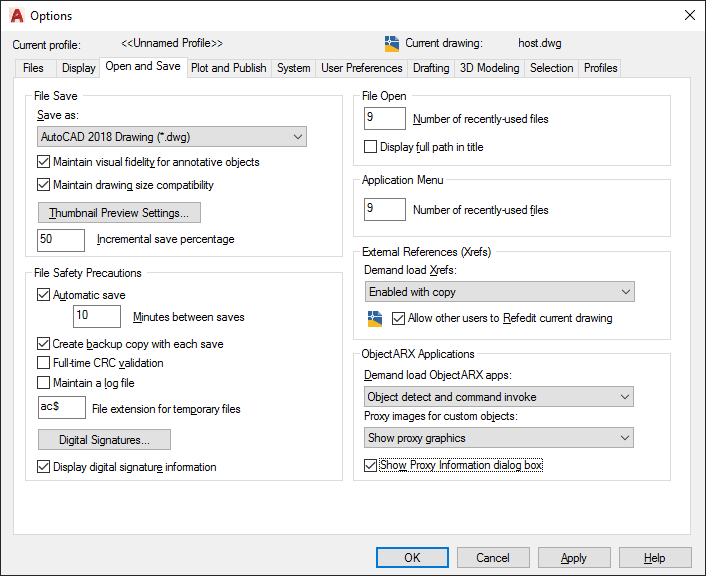This screenshot has width=706, height=576.
Task: Click the drawing icon next to Refedit option
Action: 375,318
